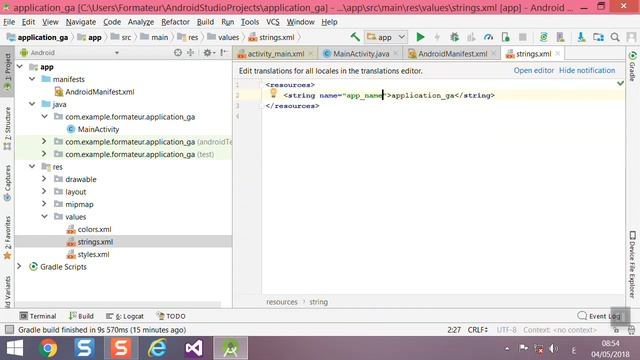The image size is (640, 360).
Task: Click the Hide notification link
Action: 587,70
